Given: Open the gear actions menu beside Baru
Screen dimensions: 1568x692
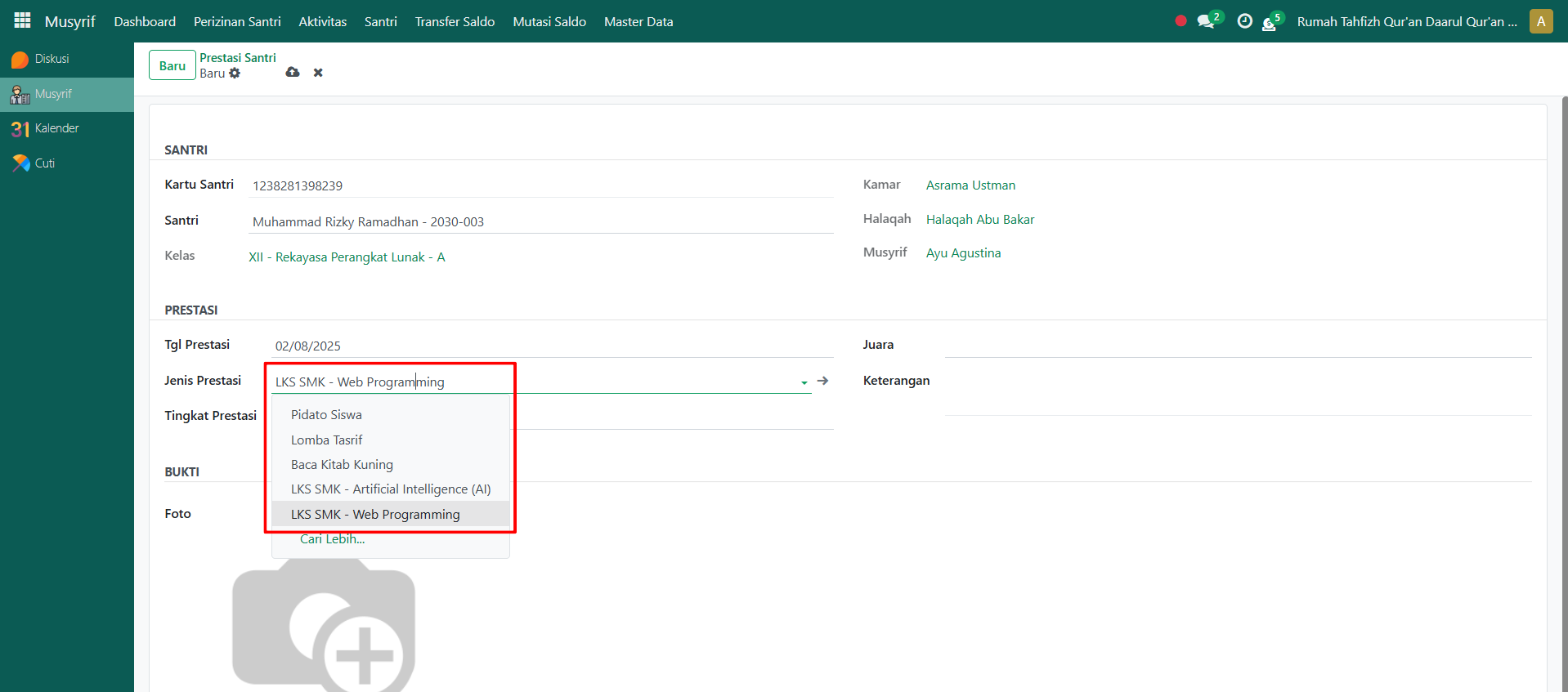Looking at the screenshot, I should pyautogui.click(x=235, y=74).
